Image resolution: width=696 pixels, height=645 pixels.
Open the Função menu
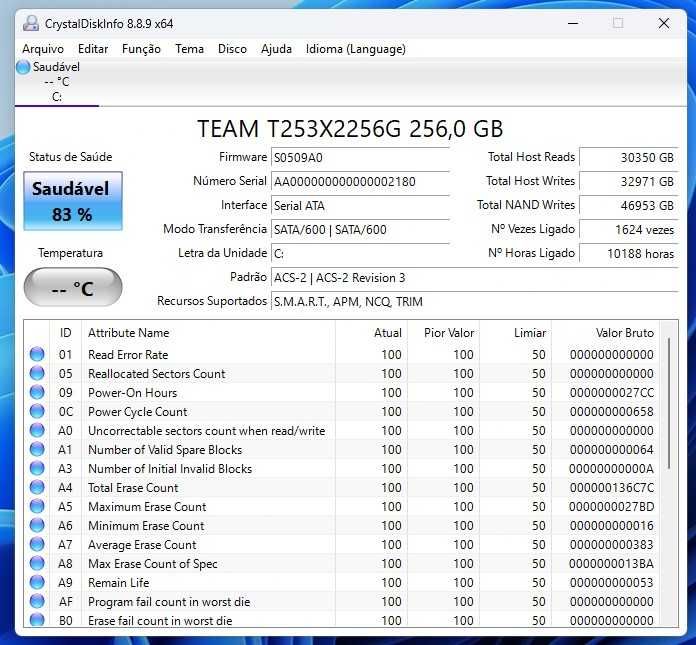pyautogui.click(x=141, y=49)
